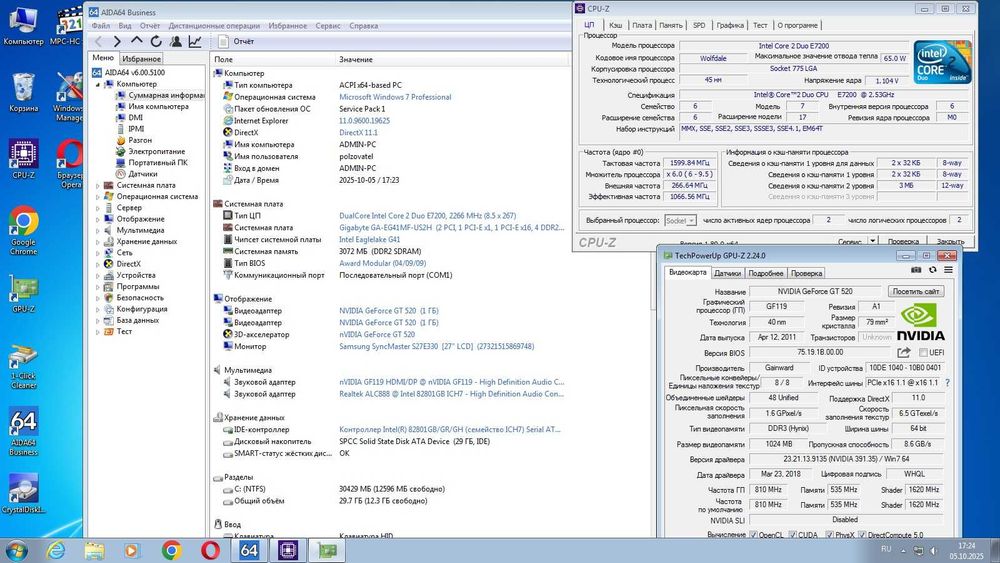Expand Мультимедиа tree node
The image size is (1000, 563).
pos(98,231)
